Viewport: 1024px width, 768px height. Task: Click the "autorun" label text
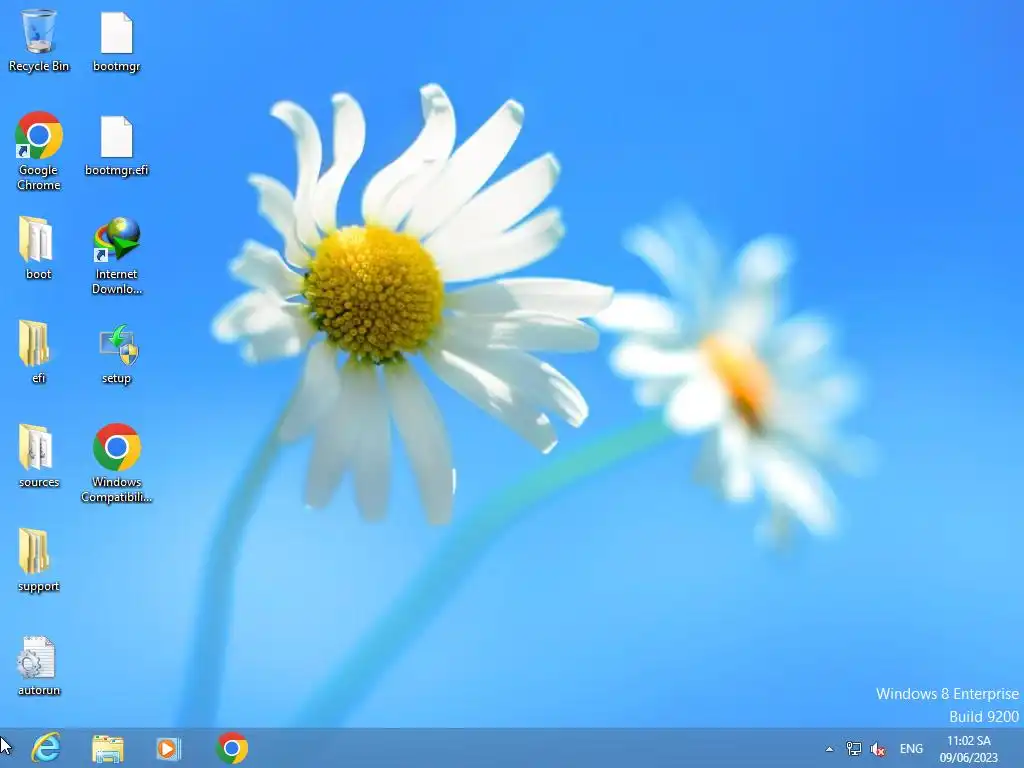pyautogui.click(x=39, y=690)
